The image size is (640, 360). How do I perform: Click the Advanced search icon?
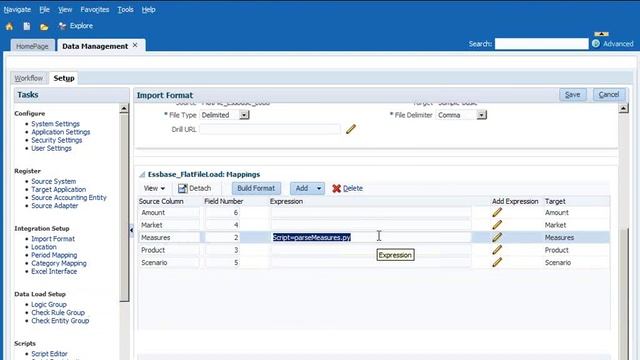click(x=596, y=43)
